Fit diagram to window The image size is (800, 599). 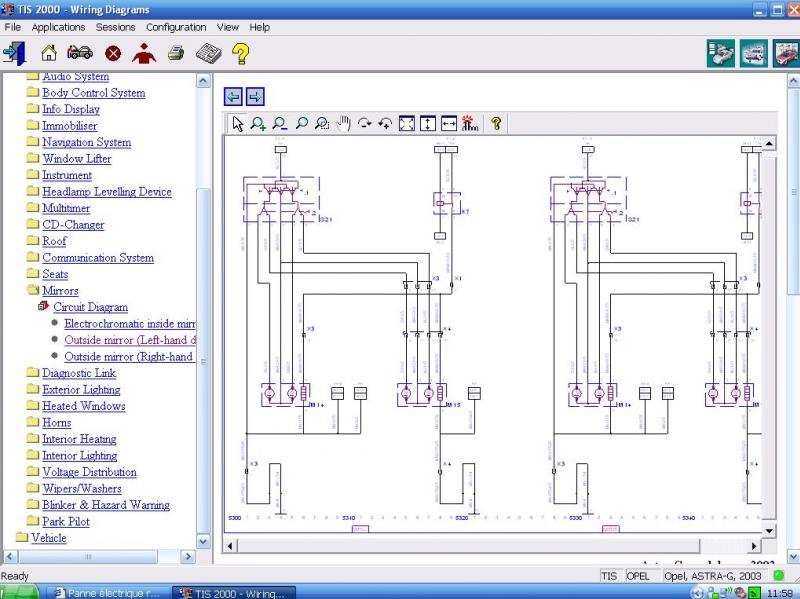[407, 123]
